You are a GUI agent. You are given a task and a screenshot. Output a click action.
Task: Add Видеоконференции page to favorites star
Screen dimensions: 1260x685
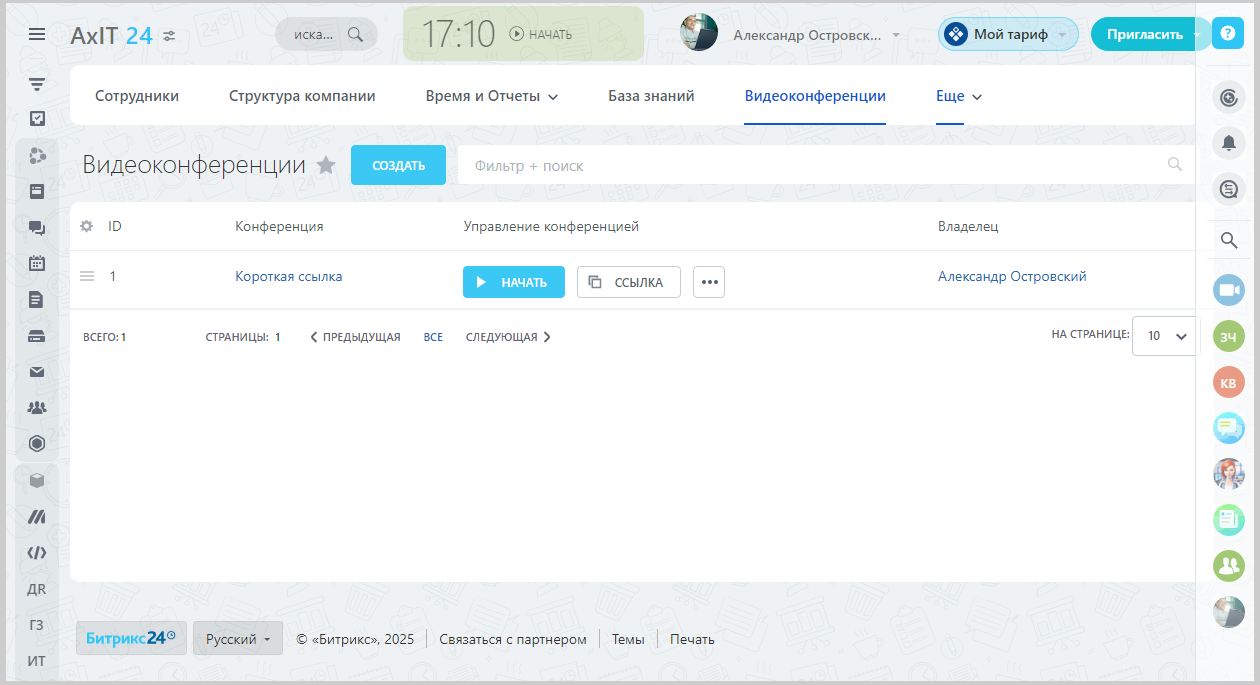coord(326,166)
